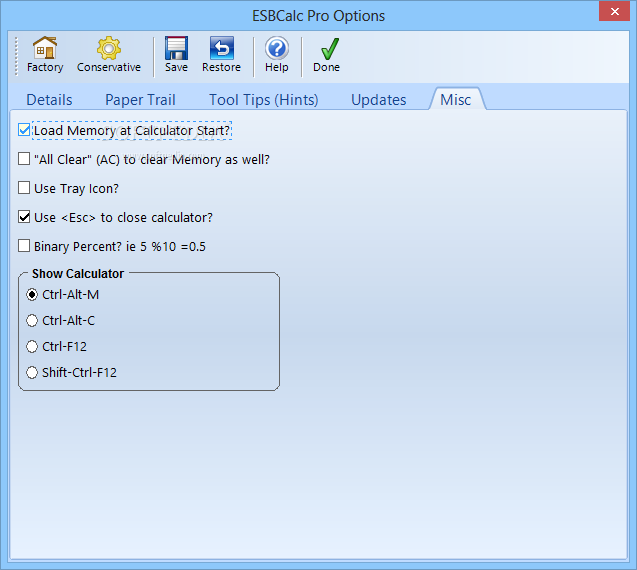Viewport: 637px width, 570px height.
Task: Switch to the Details tab
Action: point(49,100)
